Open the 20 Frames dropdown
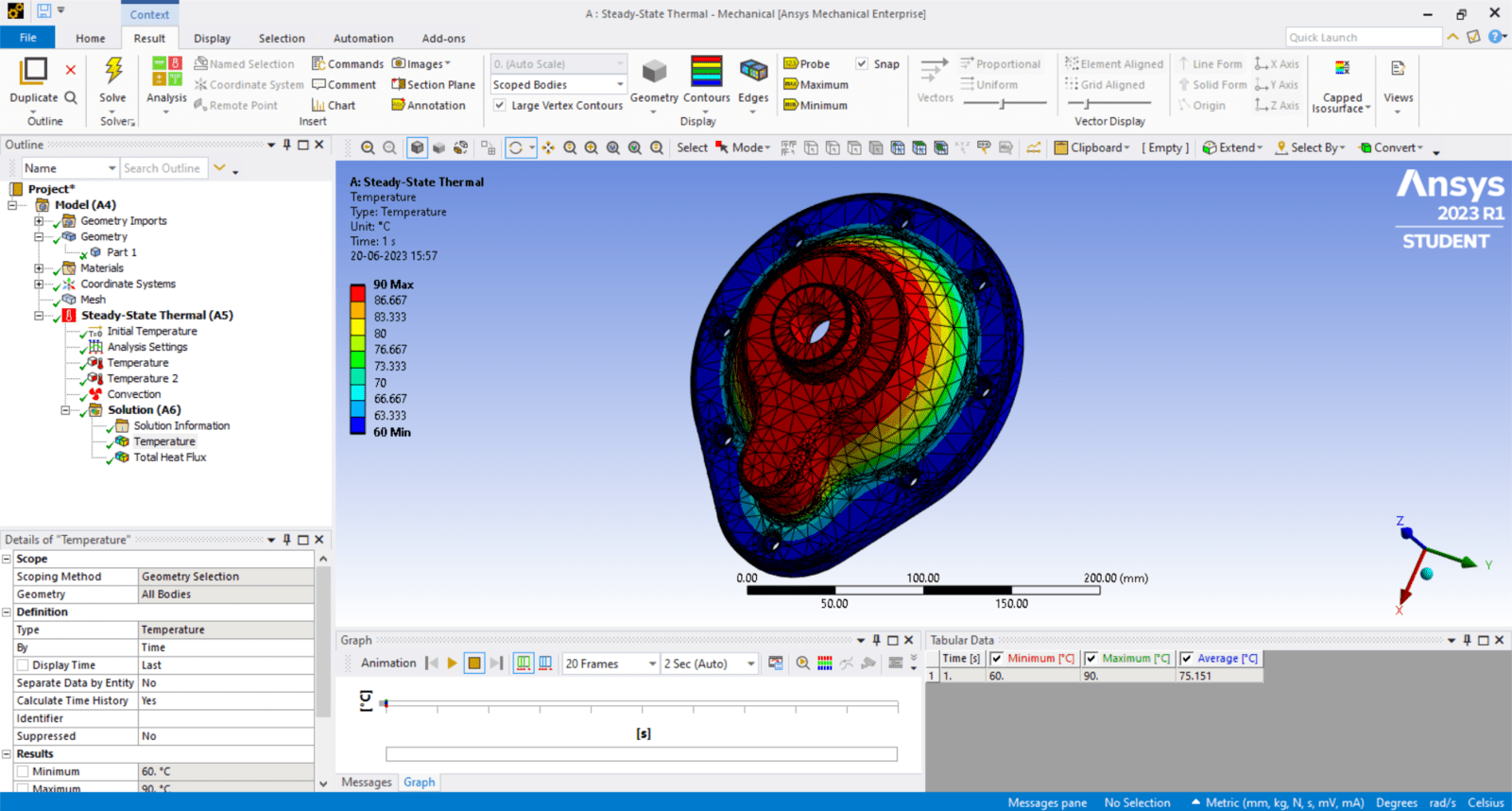 point(610,664)
